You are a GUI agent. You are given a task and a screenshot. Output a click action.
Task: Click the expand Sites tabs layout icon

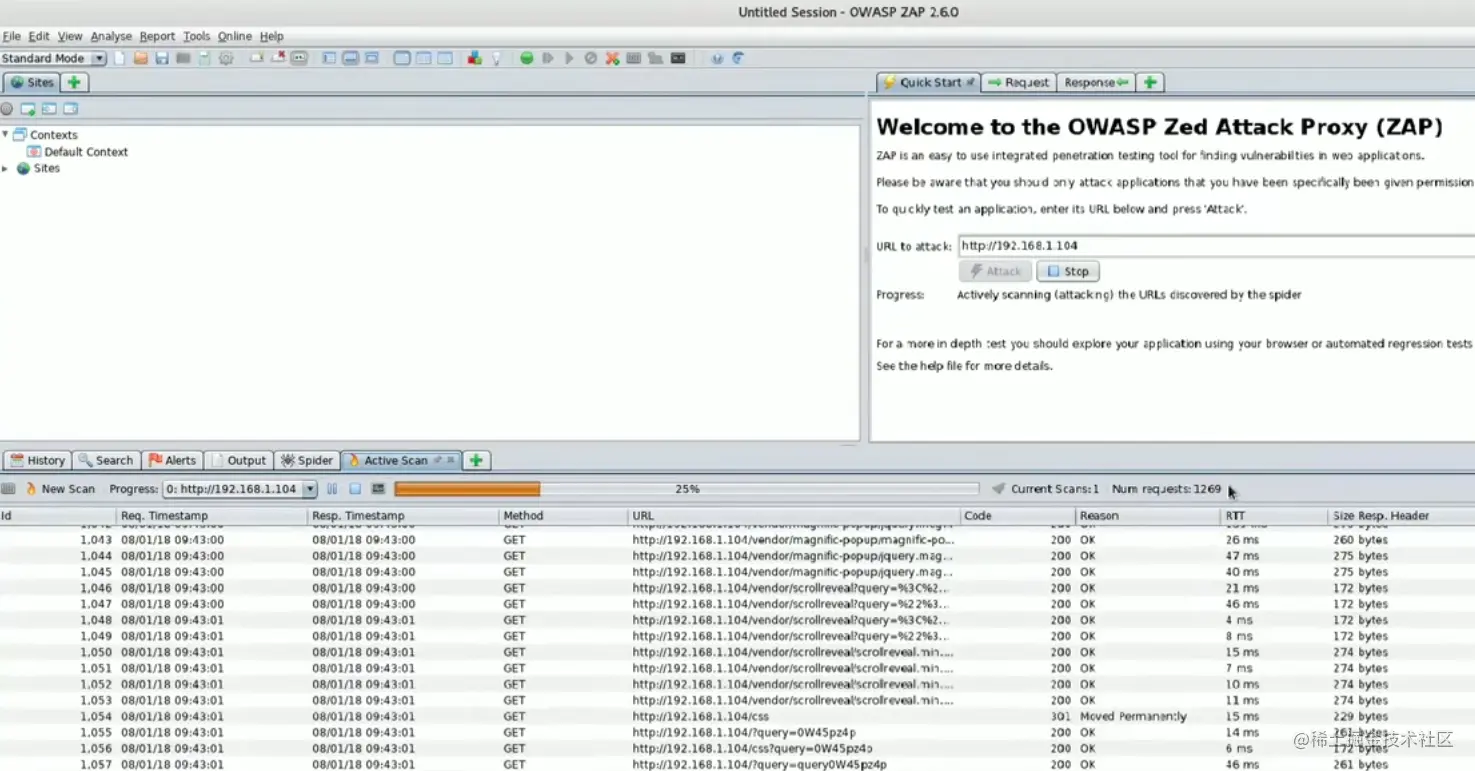pos(329,58)
